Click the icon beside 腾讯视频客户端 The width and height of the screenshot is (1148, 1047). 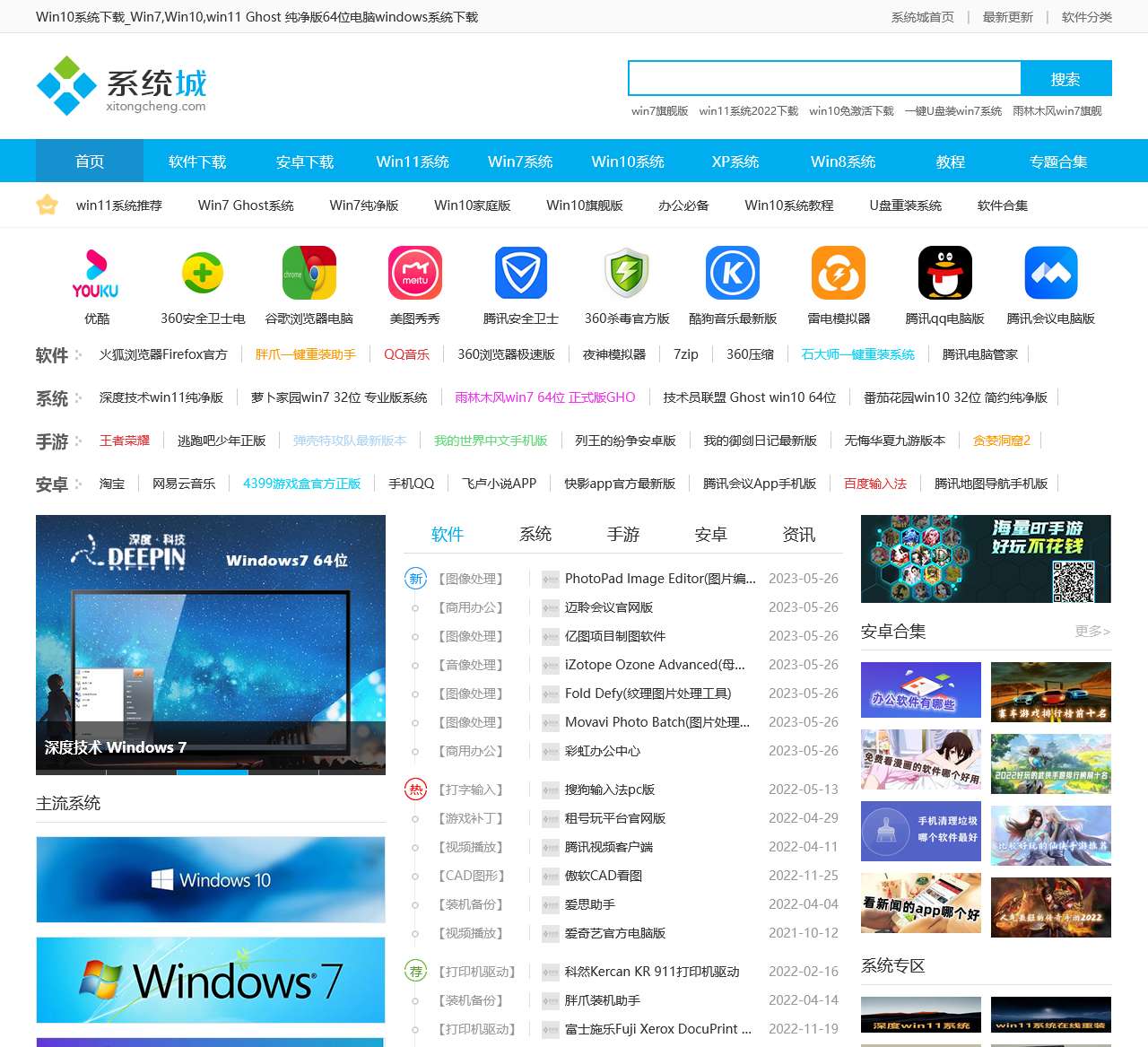click(x=551, y=848)
